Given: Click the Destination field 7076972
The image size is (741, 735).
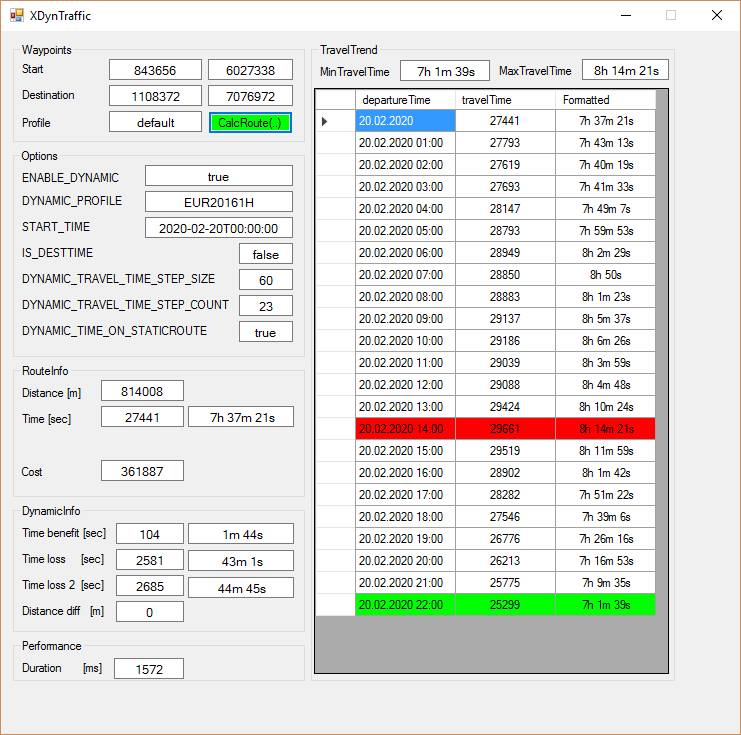Looking at the screenshot, I should point(250,96).
